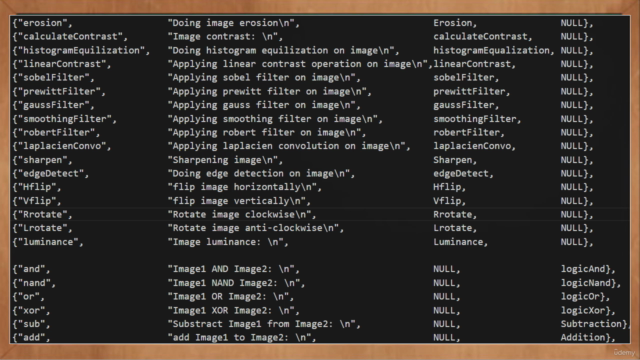640x360 pixels.
Task: Click the Erosion function name
Action: click(452, 23)
